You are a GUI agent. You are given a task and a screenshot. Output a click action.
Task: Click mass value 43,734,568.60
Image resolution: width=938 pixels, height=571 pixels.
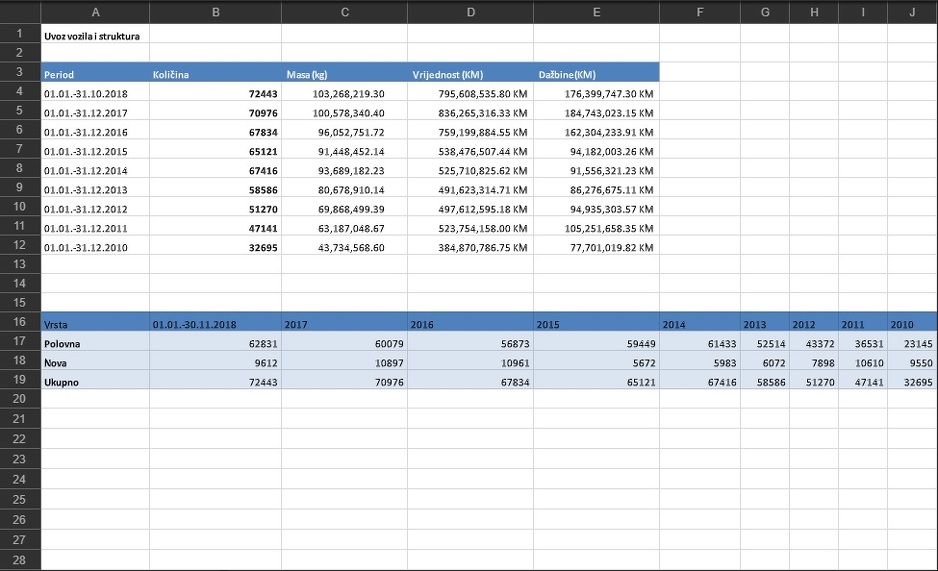tap(344, 247)
